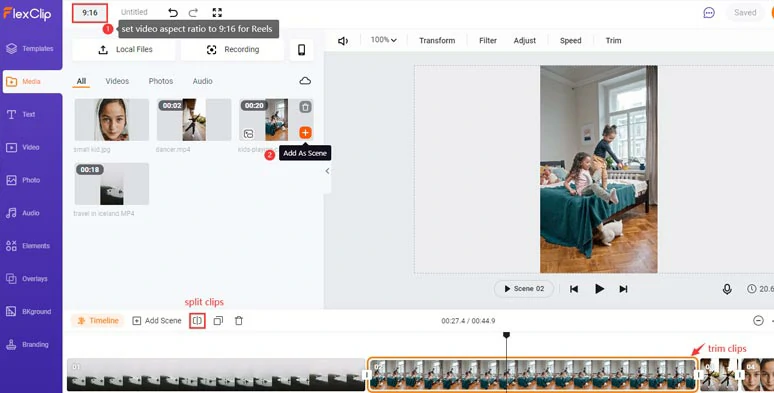Open the 100% zoom dropdown
The width and height of the screenshot is (774, 393).
(384, 40)
